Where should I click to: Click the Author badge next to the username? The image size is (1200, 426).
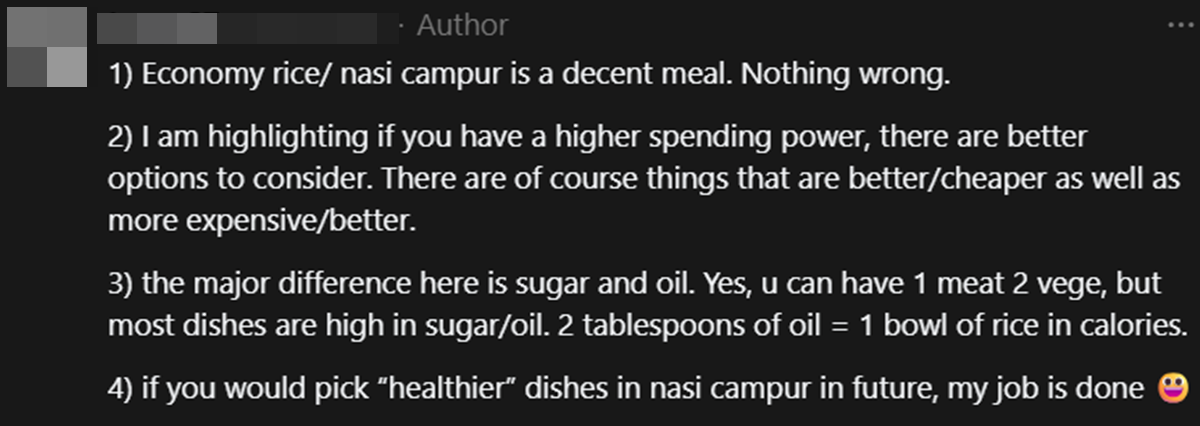point(462,25)
